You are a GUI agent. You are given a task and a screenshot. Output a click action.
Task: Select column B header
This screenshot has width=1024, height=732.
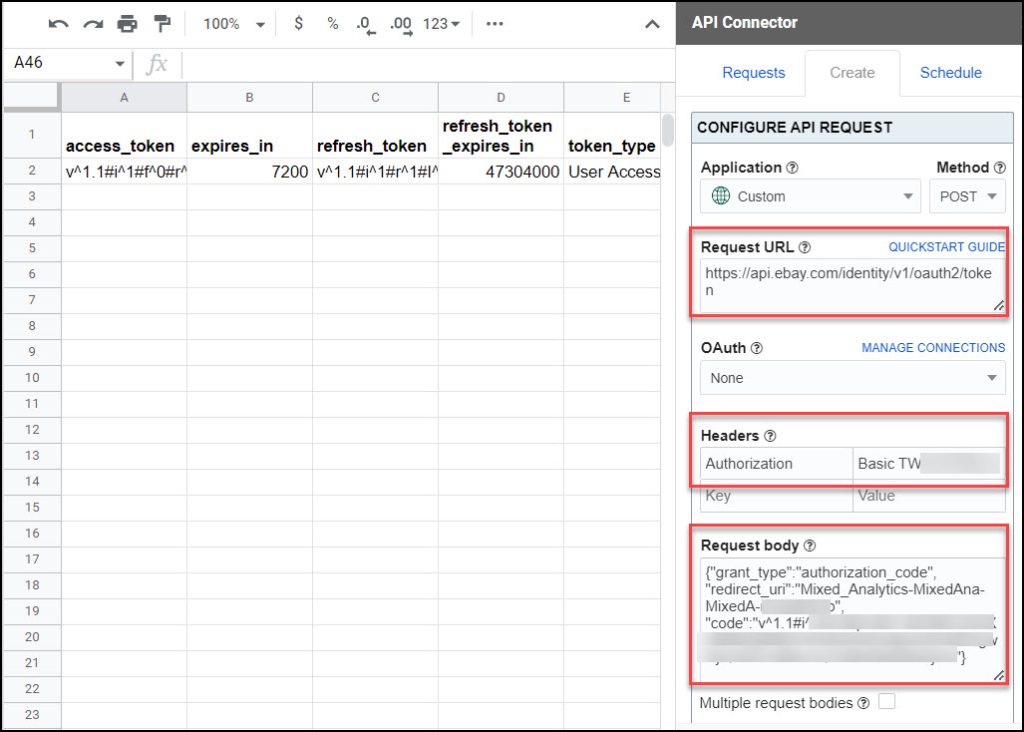click(x=249, y=97)
